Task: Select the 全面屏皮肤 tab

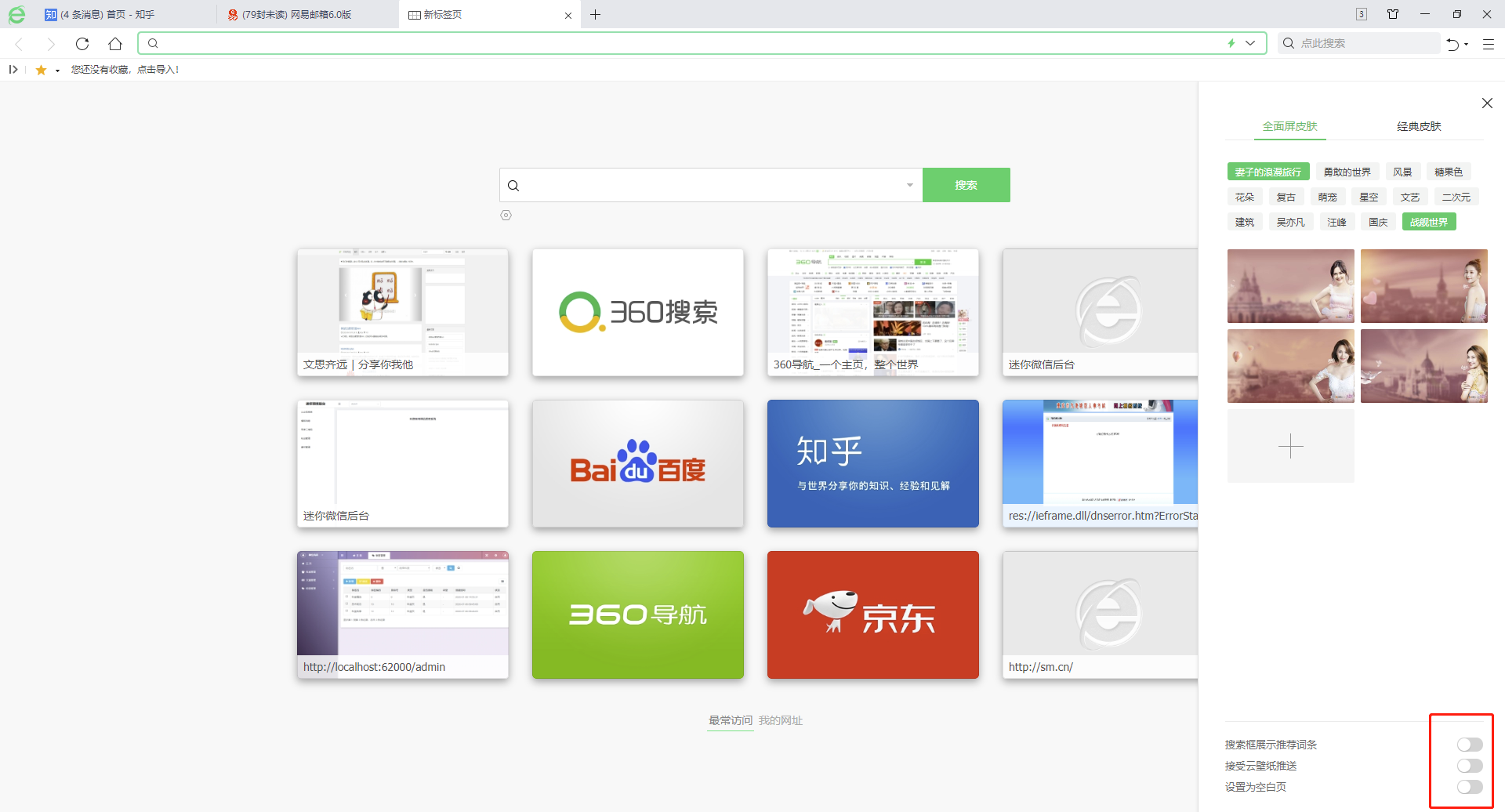Action: coord(1290,126)
